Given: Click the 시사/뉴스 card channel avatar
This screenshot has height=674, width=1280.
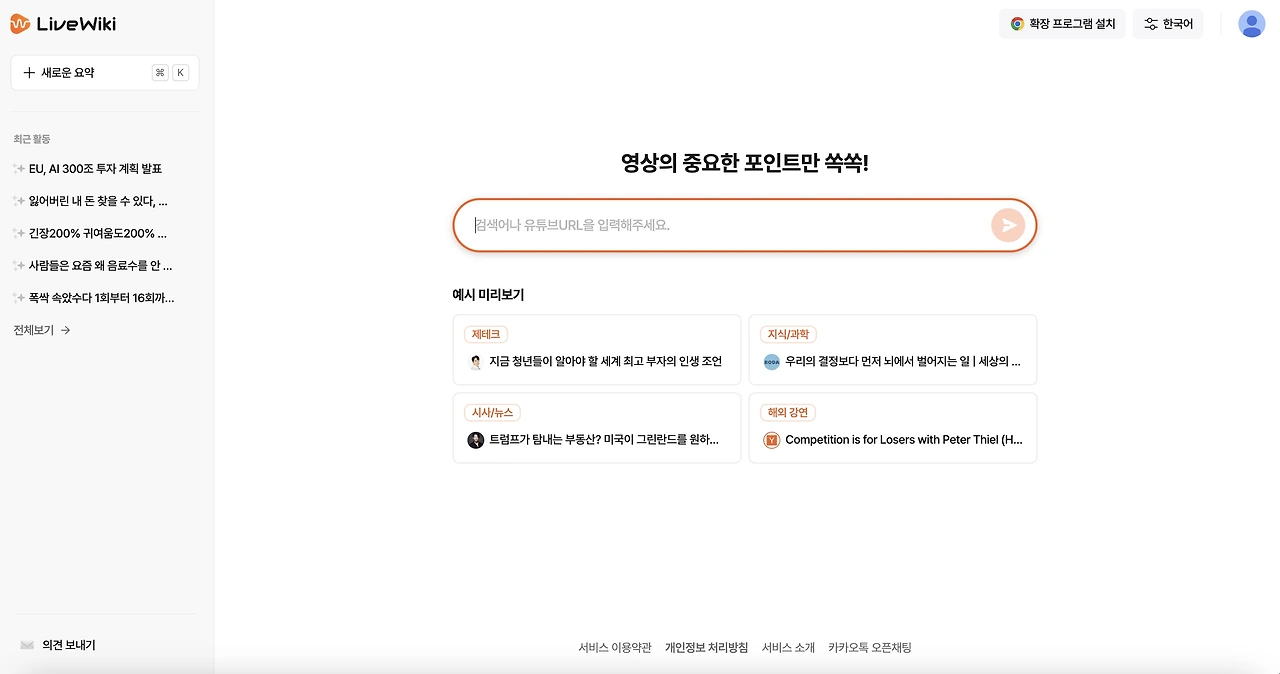Looking at the screenshot, I should 475,440.
